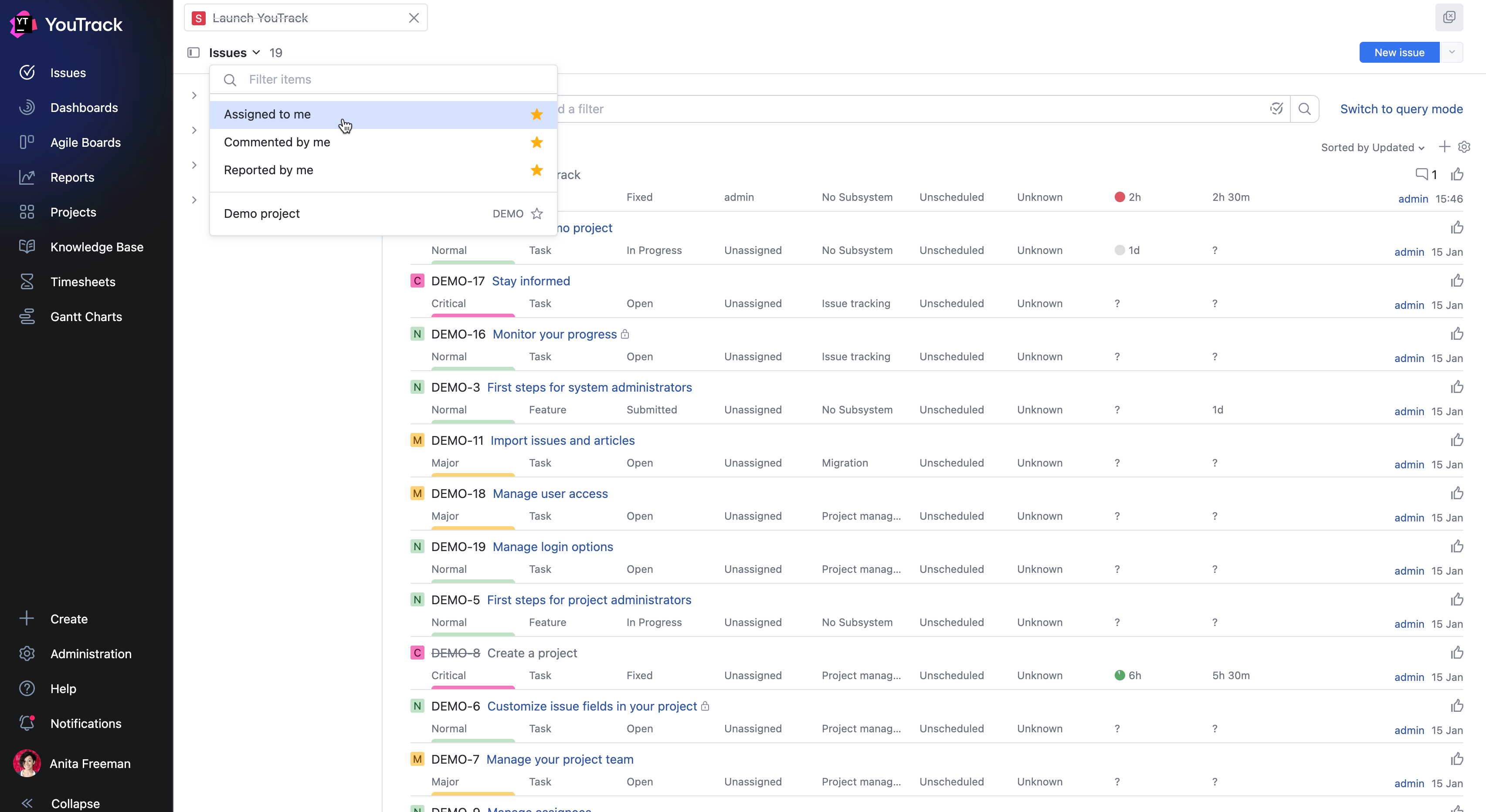The image size is (1486, 812).
Task: Open Manage your project team issue
Action: (560, 759)
